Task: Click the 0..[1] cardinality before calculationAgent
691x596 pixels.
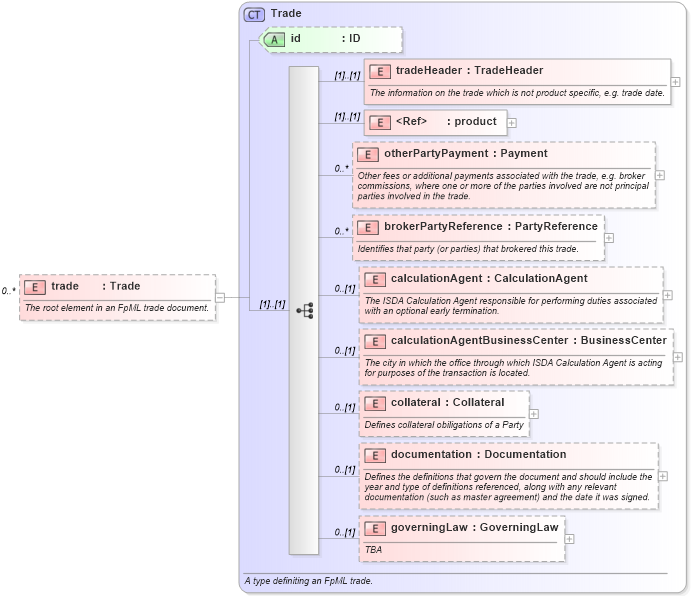Action: (345, 289)
